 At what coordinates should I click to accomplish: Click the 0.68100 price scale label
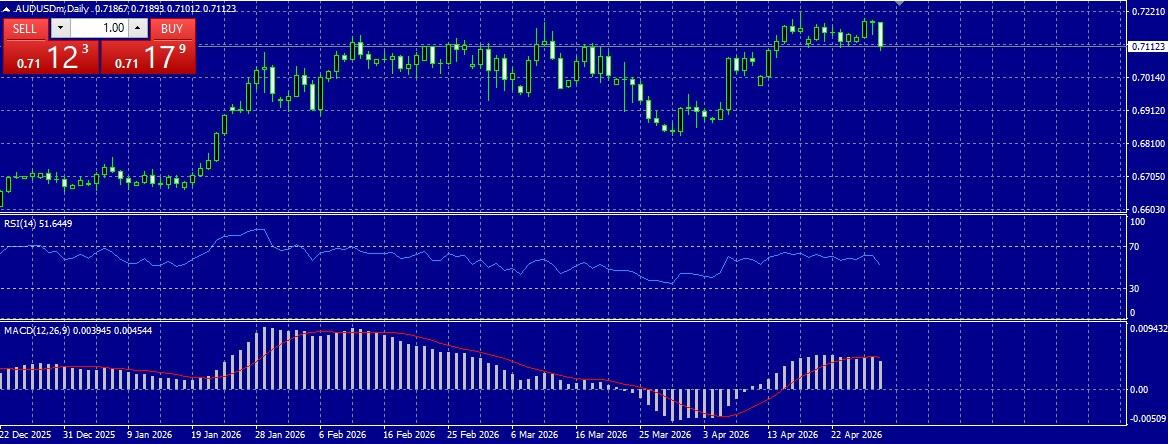1148,143
